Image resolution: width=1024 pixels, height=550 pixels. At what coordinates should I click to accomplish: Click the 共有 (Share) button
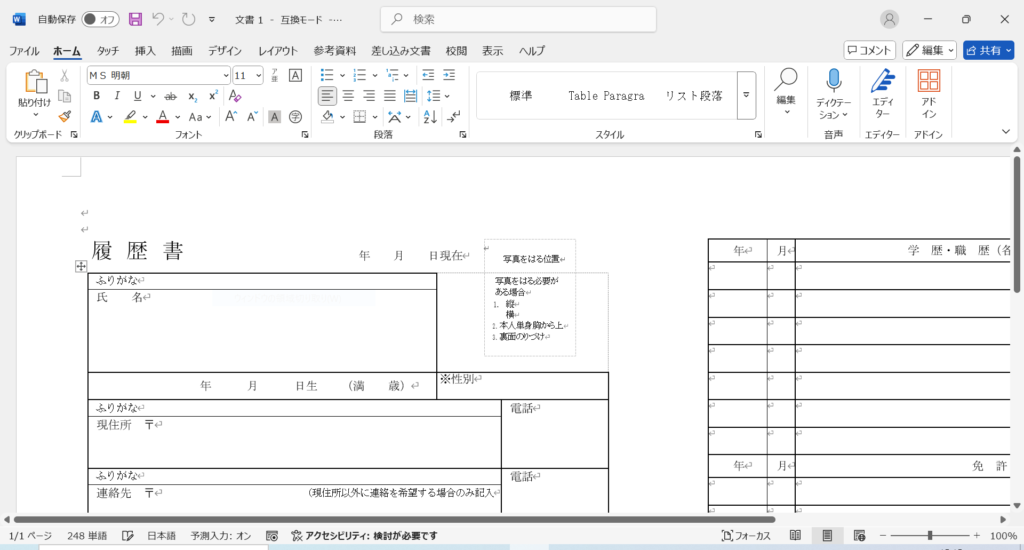(x=988, y=50)
